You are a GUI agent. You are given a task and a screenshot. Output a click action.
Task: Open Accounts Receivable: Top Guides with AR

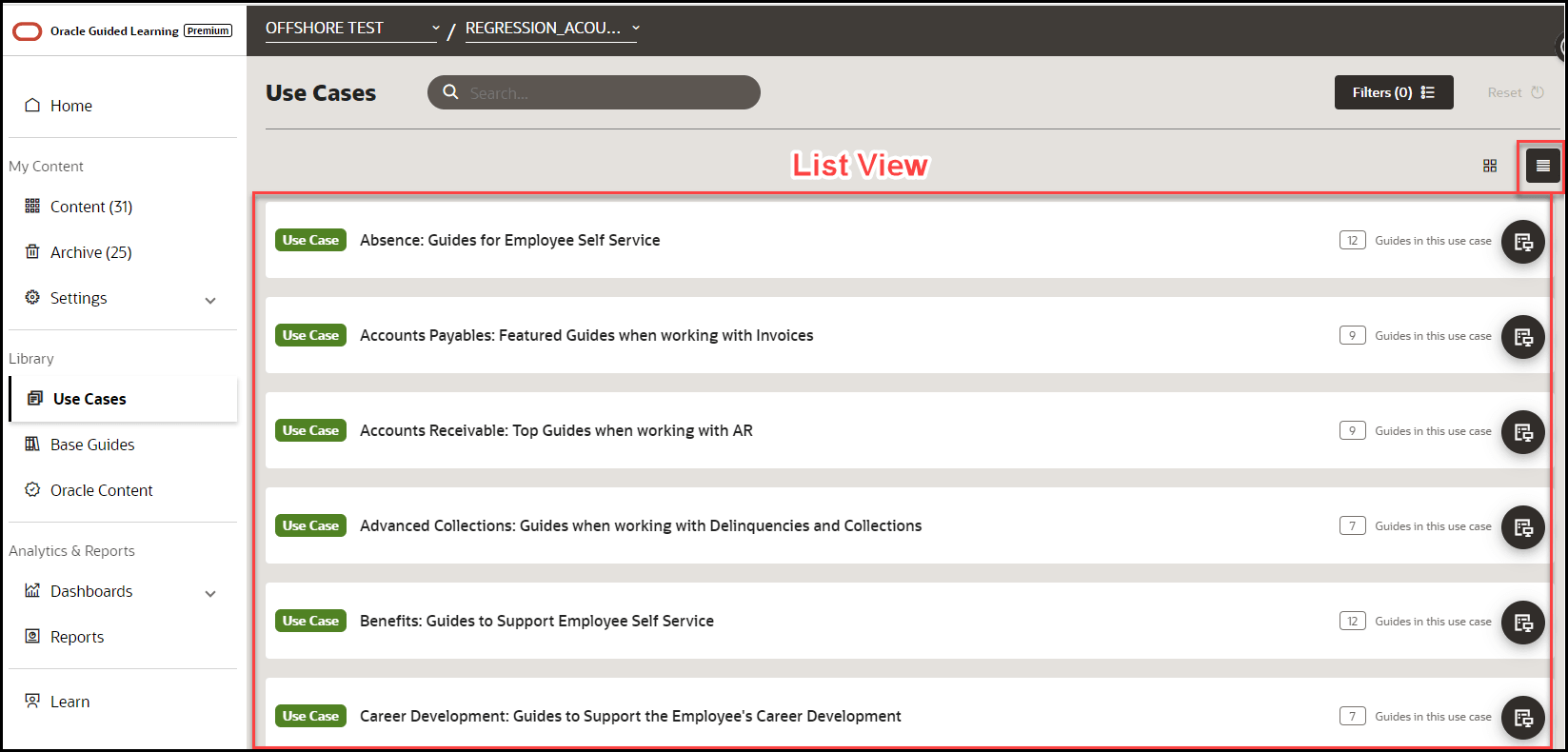click(x=556, y=430)
